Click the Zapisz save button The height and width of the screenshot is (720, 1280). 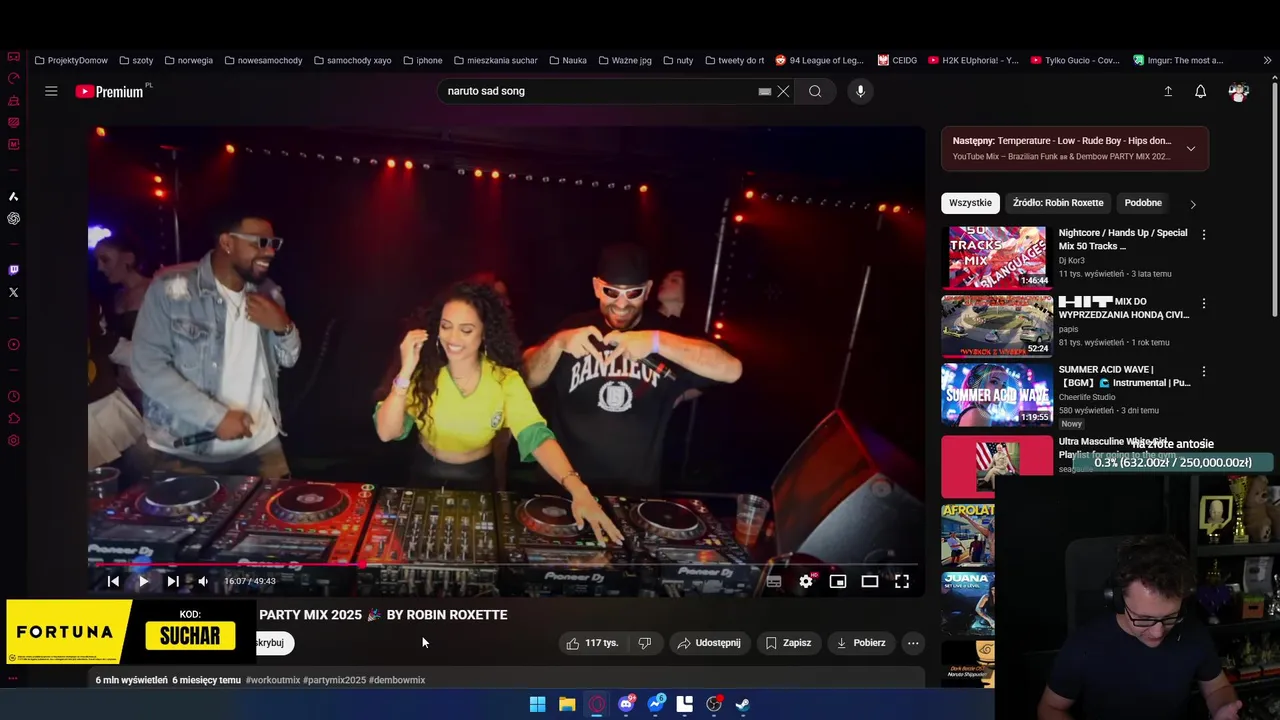tap(788, 643)
